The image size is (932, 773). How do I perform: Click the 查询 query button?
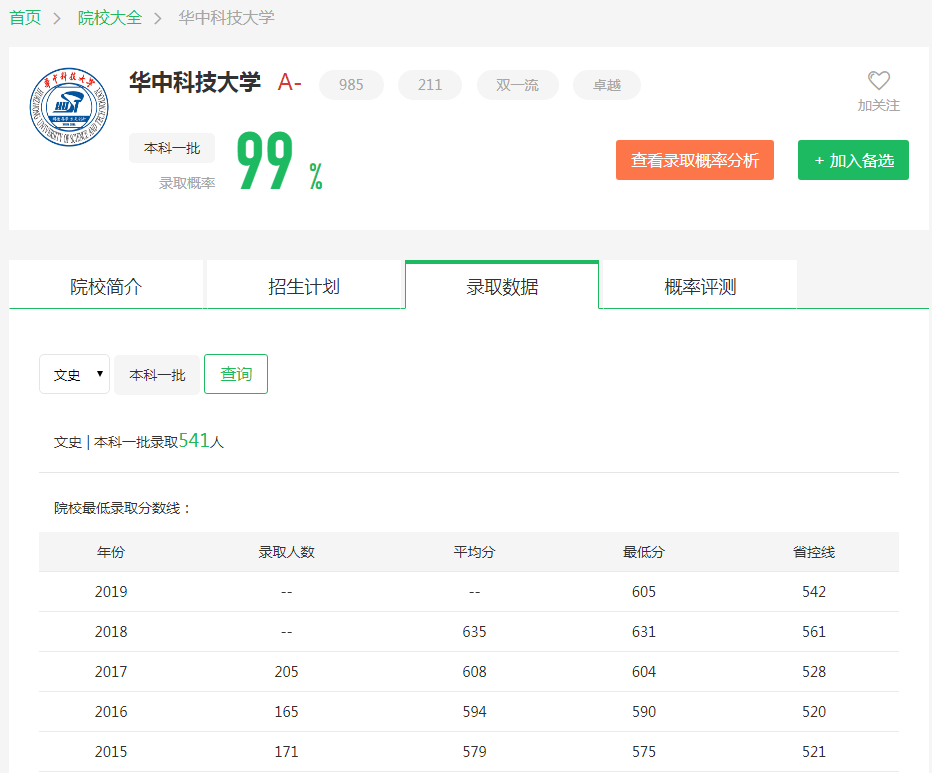pyautogui.click(x=236, y=374)
